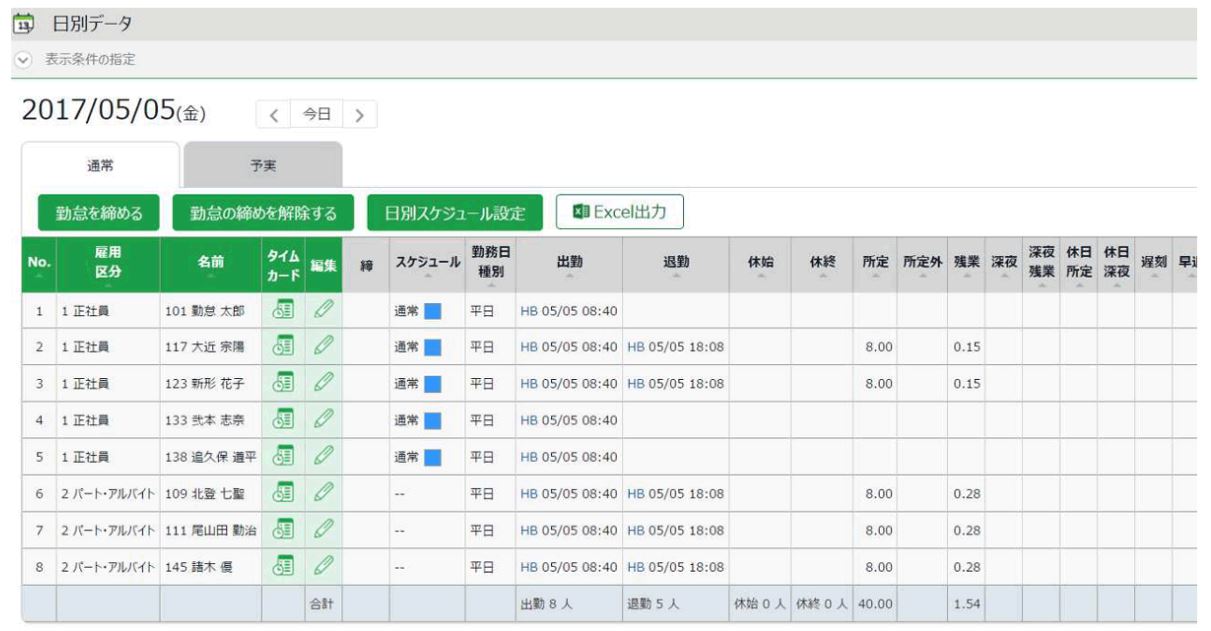Click edit pencil for 117 大近 宗陽
Screen dimensions: 1211x631
click(x=322, y=347)
